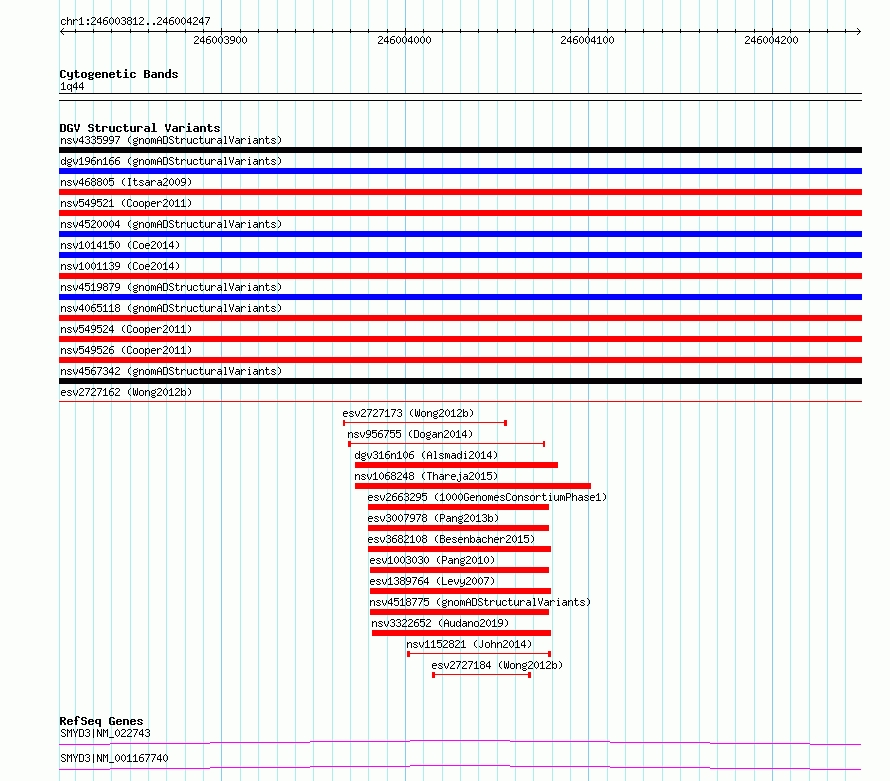Click the SMYD3|NM_001167740 gene label
Viewport: 890px width, 781px height.
[114, 758]
